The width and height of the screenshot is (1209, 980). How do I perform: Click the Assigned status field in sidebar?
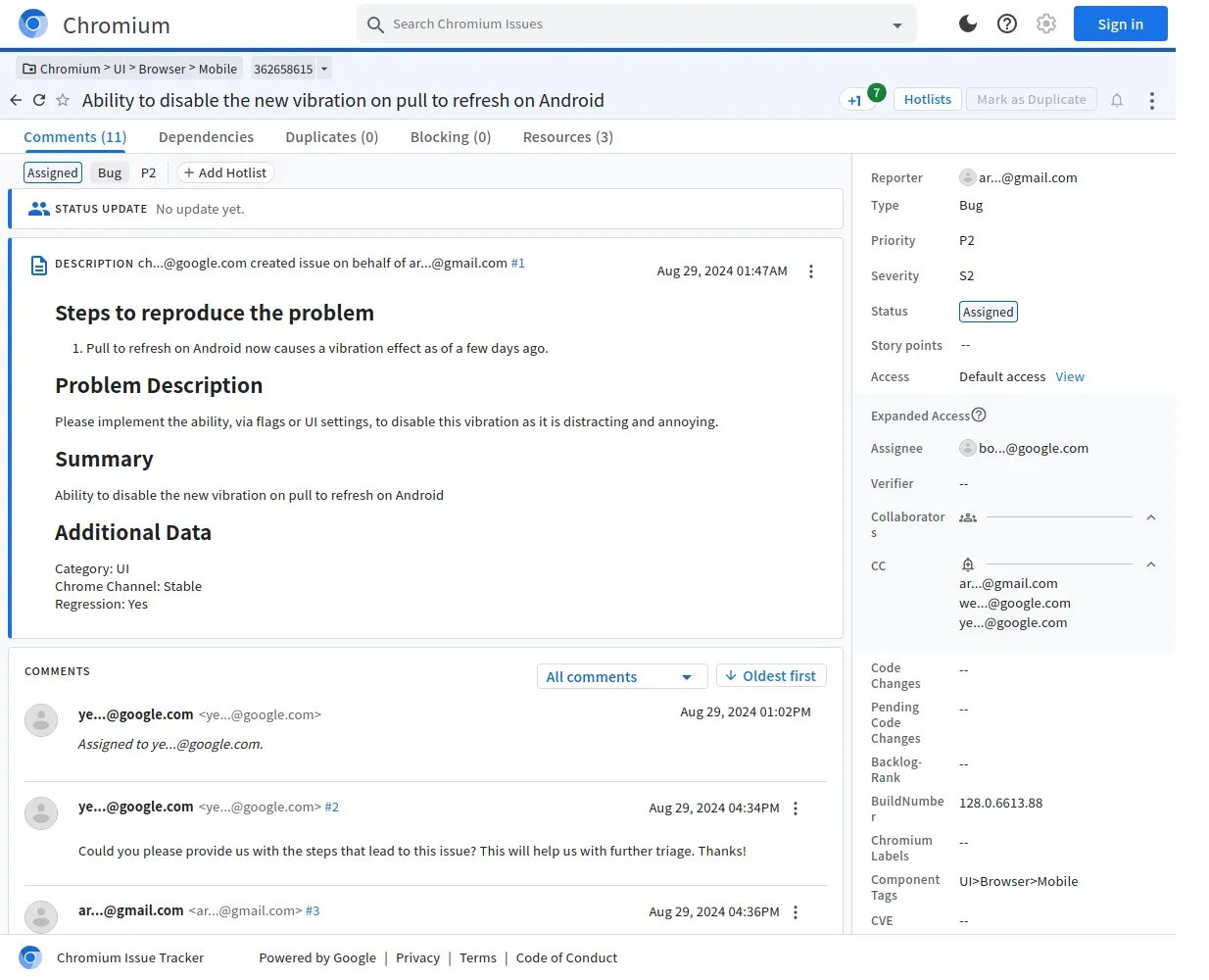point(989,312)
